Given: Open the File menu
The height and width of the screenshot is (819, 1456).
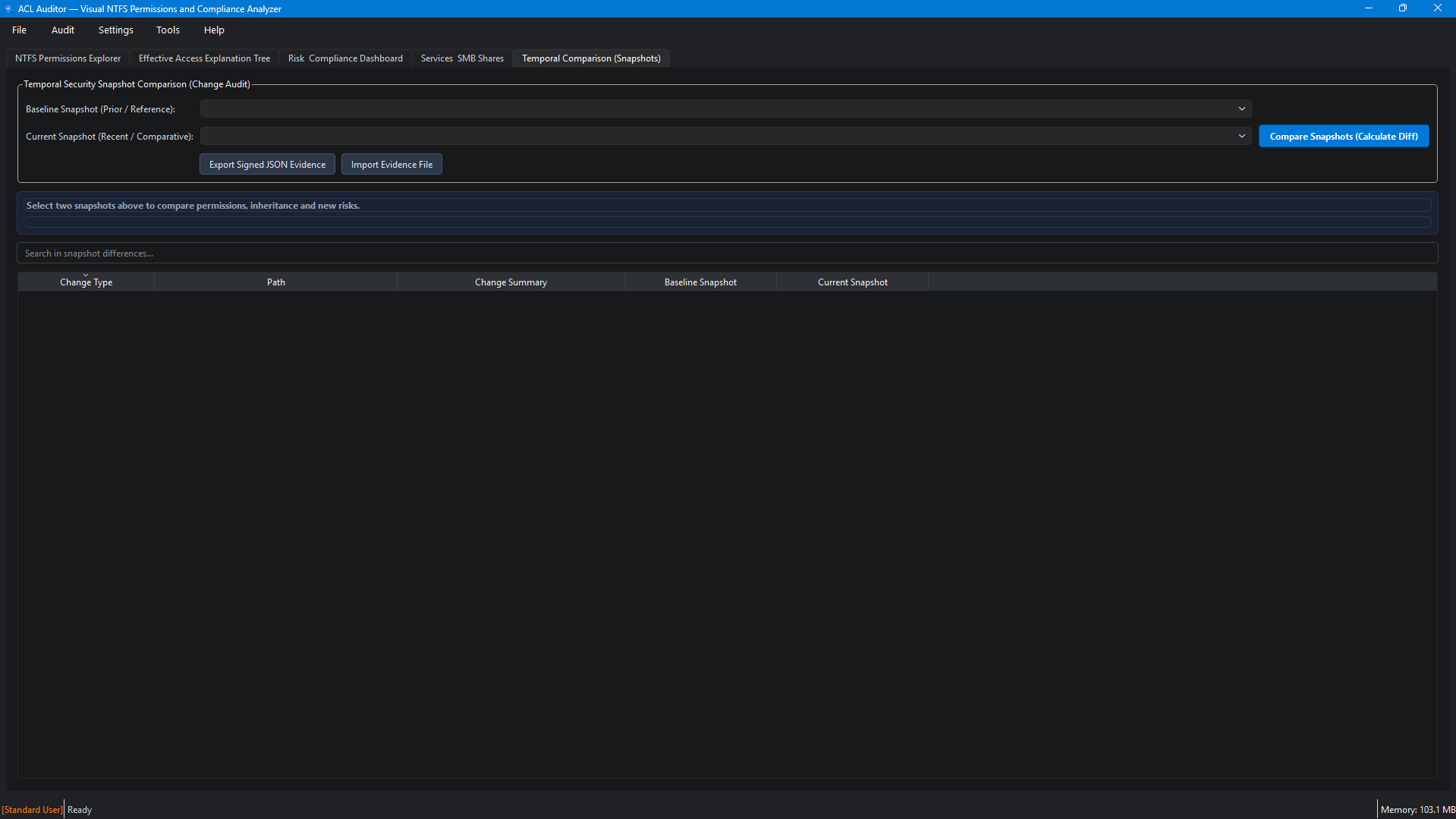Looking at the screenshot, I should (x=19, y=30).
